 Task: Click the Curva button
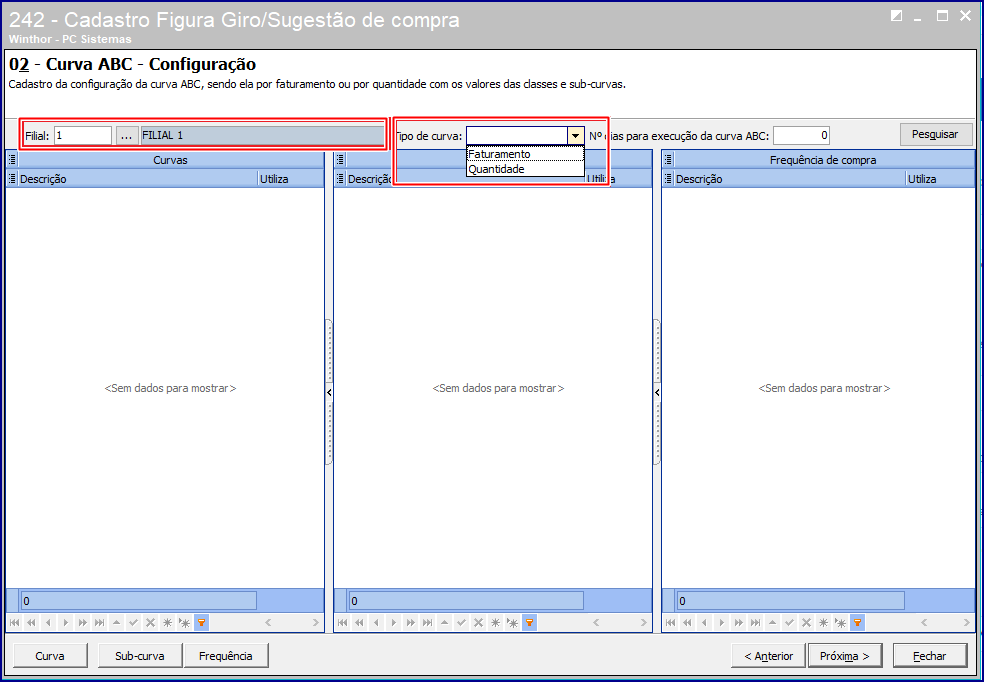coord(50,656)
